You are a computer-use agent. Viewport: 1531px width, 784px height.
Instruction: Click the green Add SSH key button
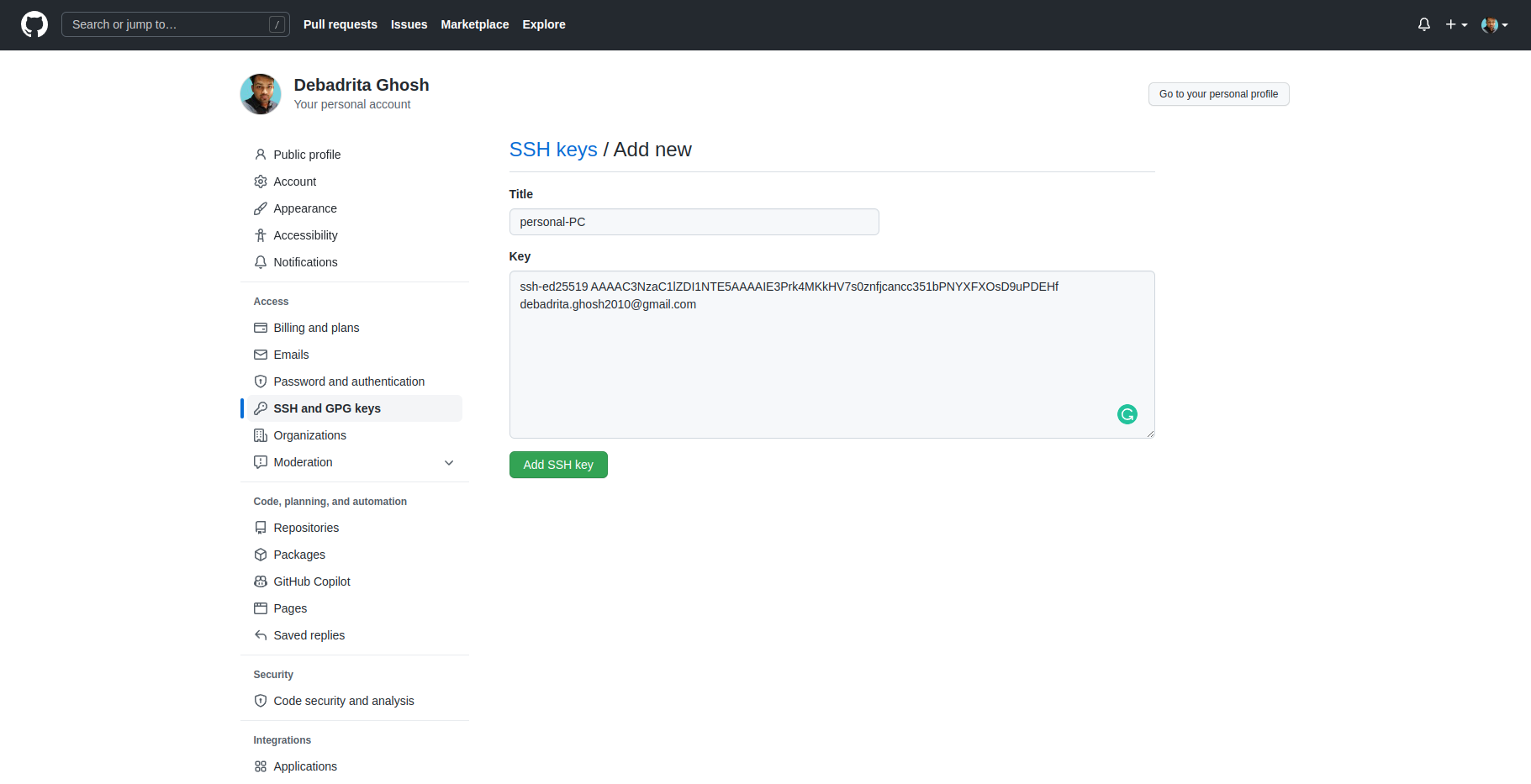pos(558,465)
